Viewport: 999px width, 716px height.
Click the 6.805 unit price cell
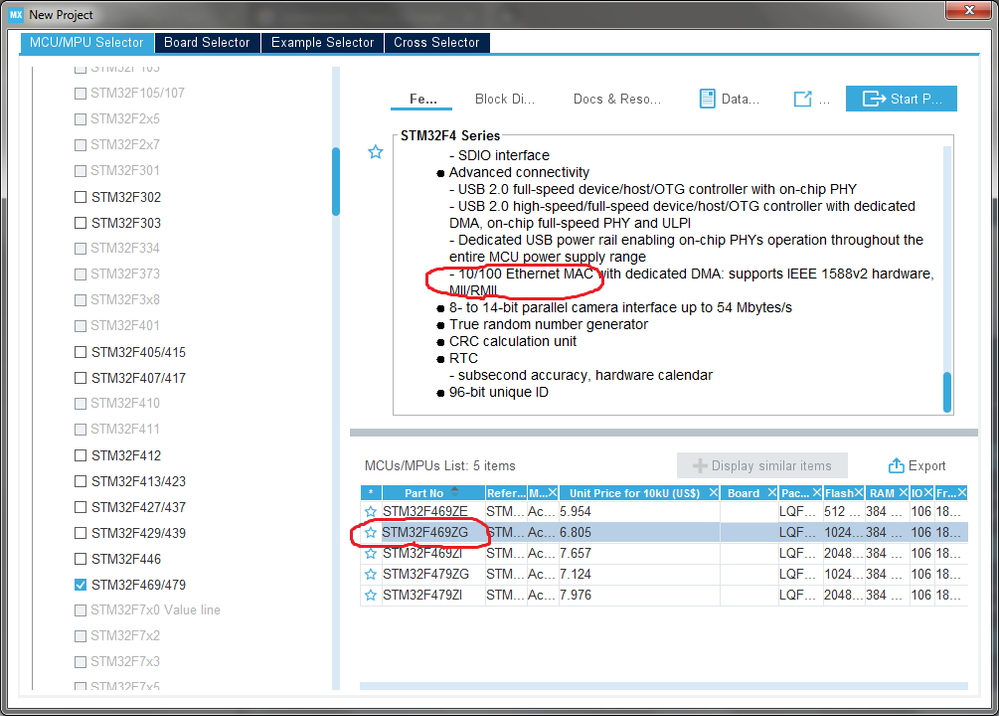pos(575,533)
